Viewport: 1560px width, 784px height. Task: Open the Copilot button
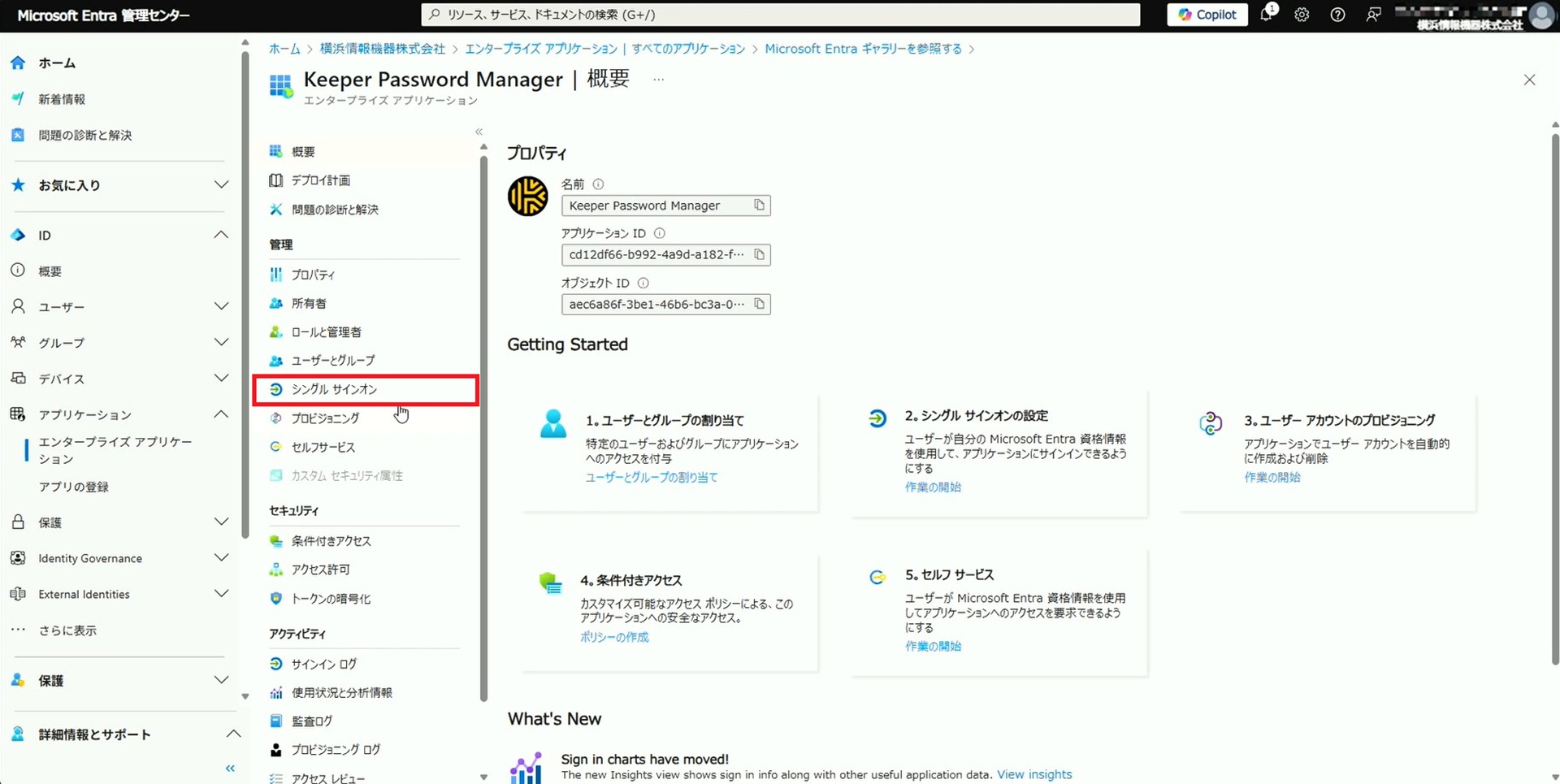click(x=1207, y=15)
